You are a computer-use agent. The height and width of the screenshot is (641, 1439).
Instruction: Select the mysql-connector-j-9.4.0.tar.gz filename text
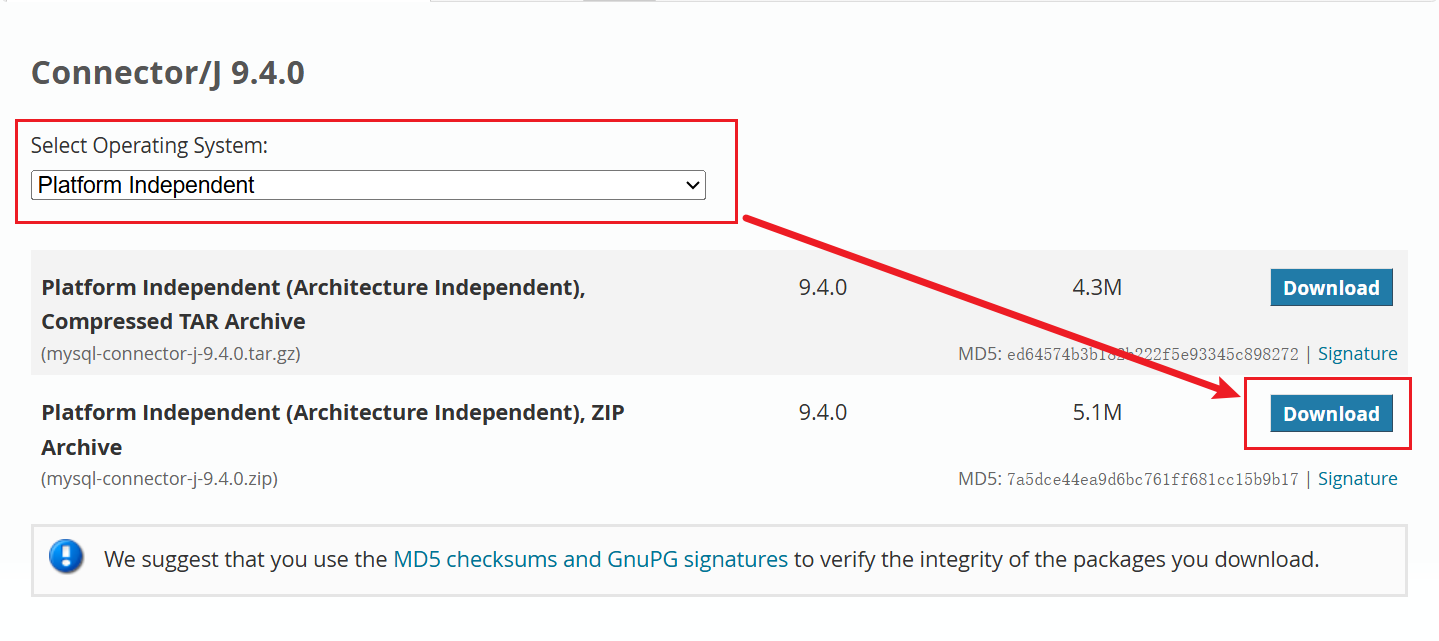coord(171,353)
